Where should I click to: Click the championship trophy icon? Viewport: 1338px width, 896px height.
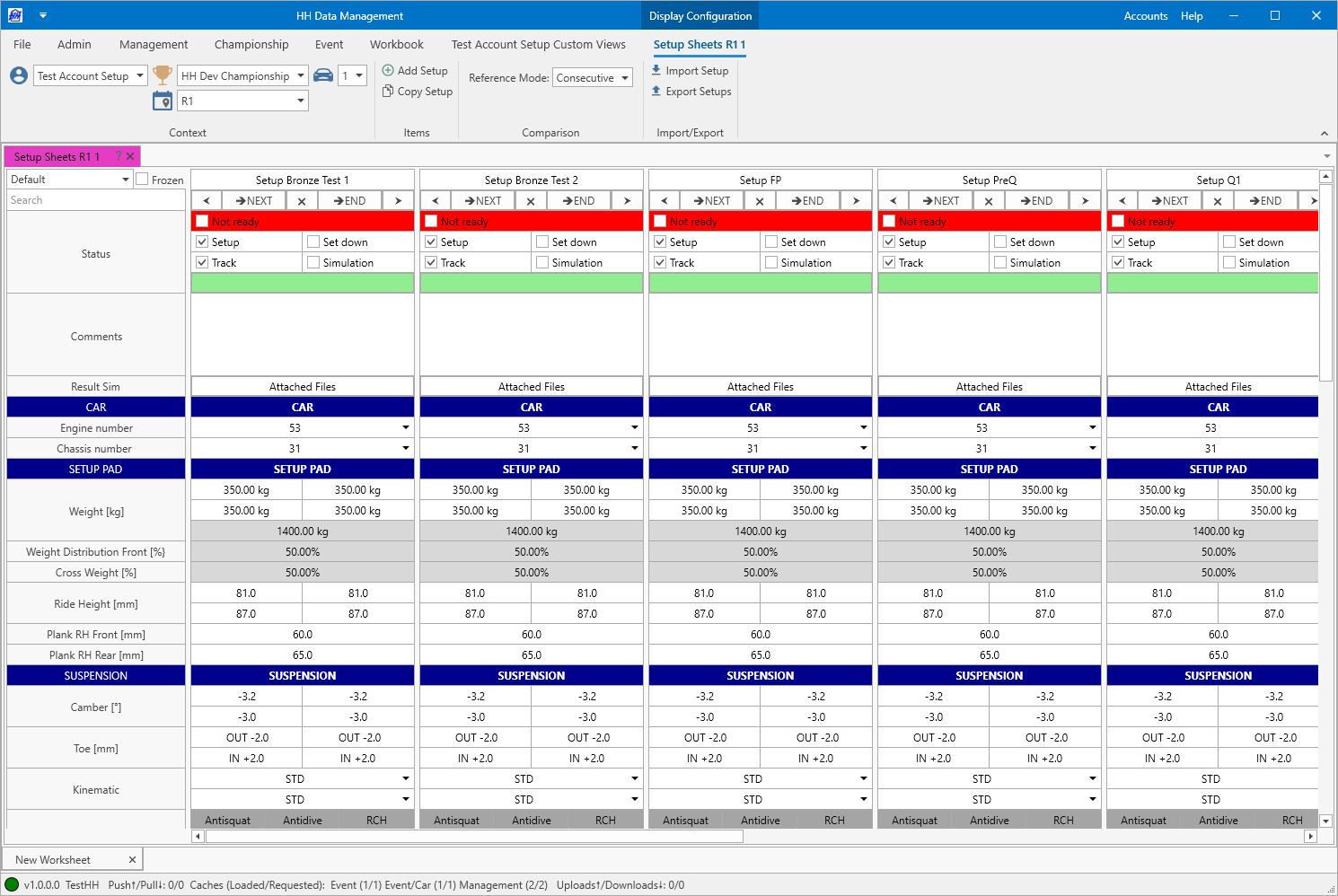pos(163,75)
